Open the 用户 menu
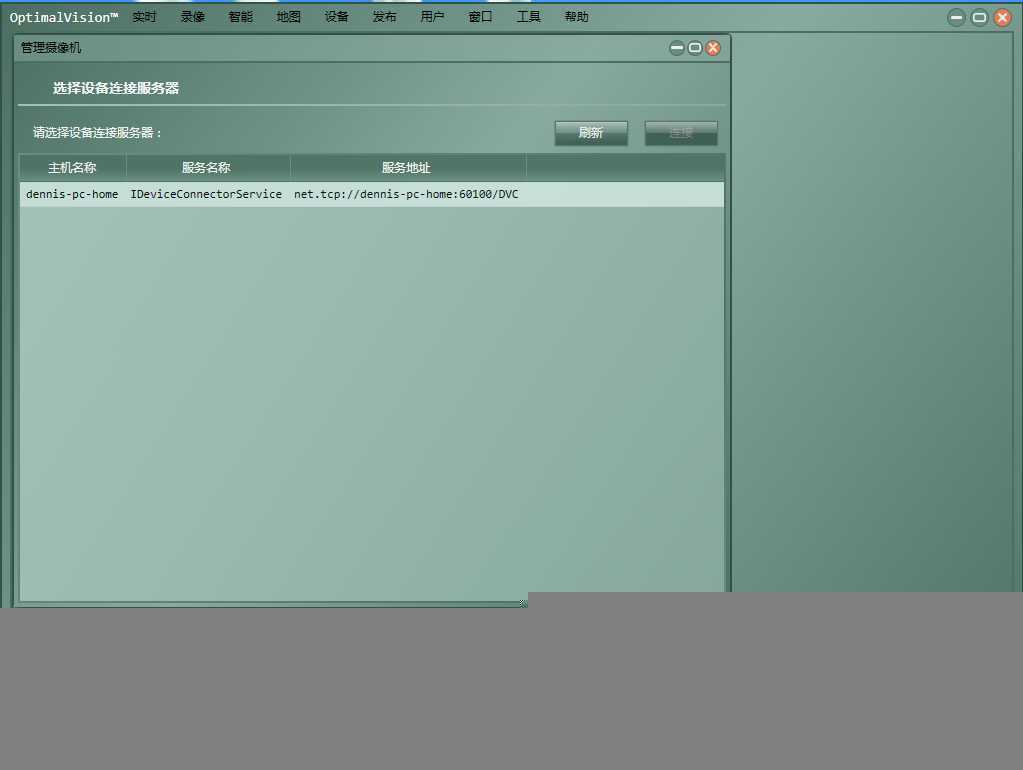This screenshot has width=1023, height=770. click(432, 17)
